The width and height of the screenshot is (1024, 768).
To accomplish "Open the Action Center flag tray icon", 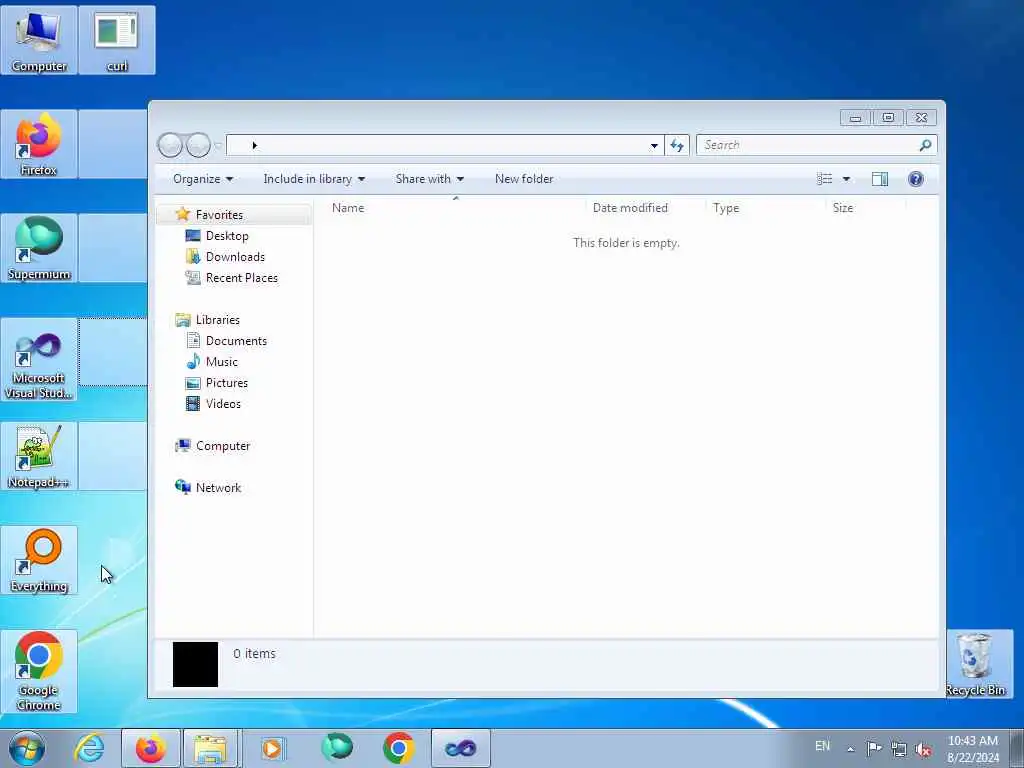I will tap(874, 748).
